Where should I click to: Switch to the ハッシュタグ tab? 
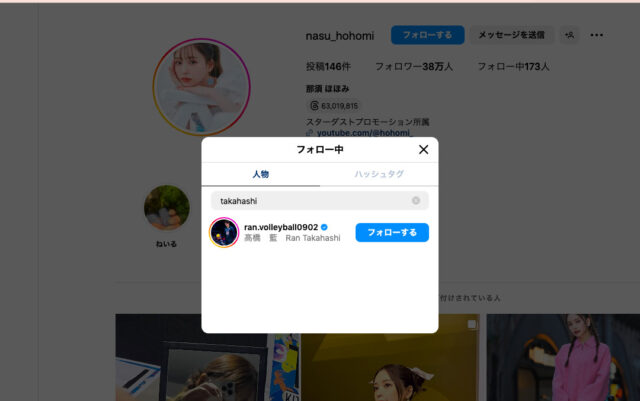click(379, 174)
